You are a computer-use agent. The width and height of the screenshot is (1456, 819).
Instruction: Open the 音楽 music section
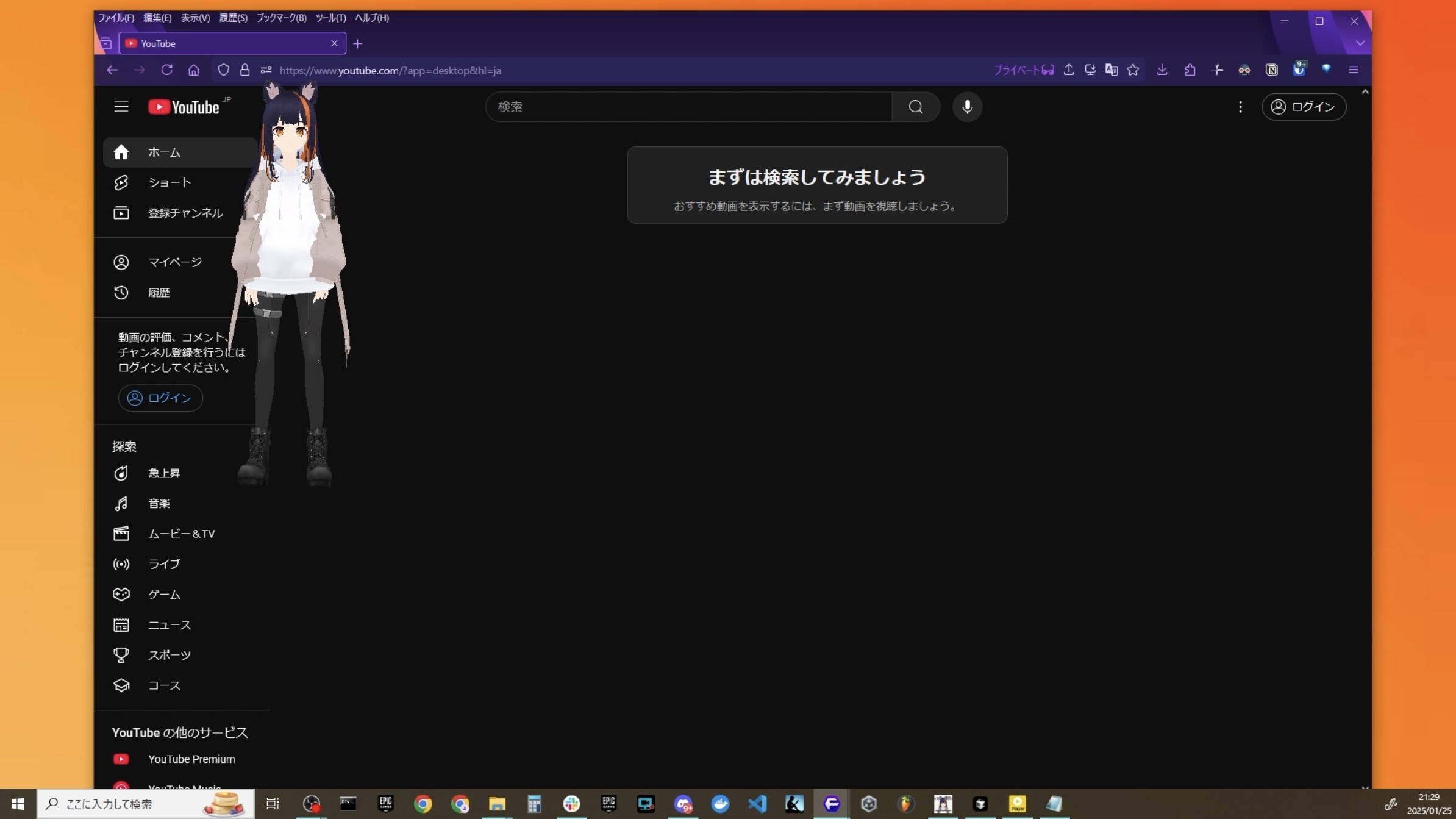tap(158, 503)
